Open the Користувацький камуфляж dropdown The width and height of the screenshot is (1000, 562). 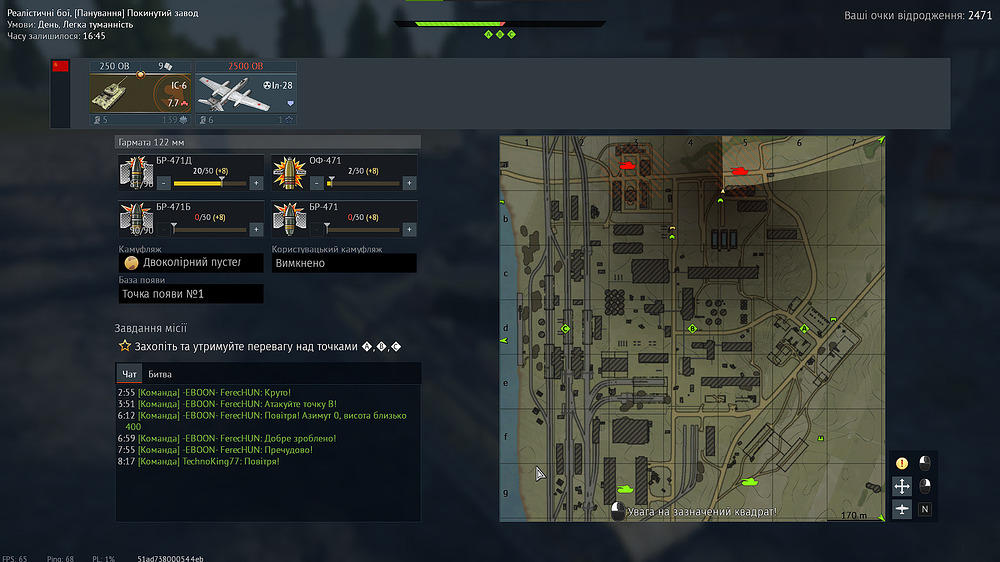pyautogui.click(x=344, y=263)
